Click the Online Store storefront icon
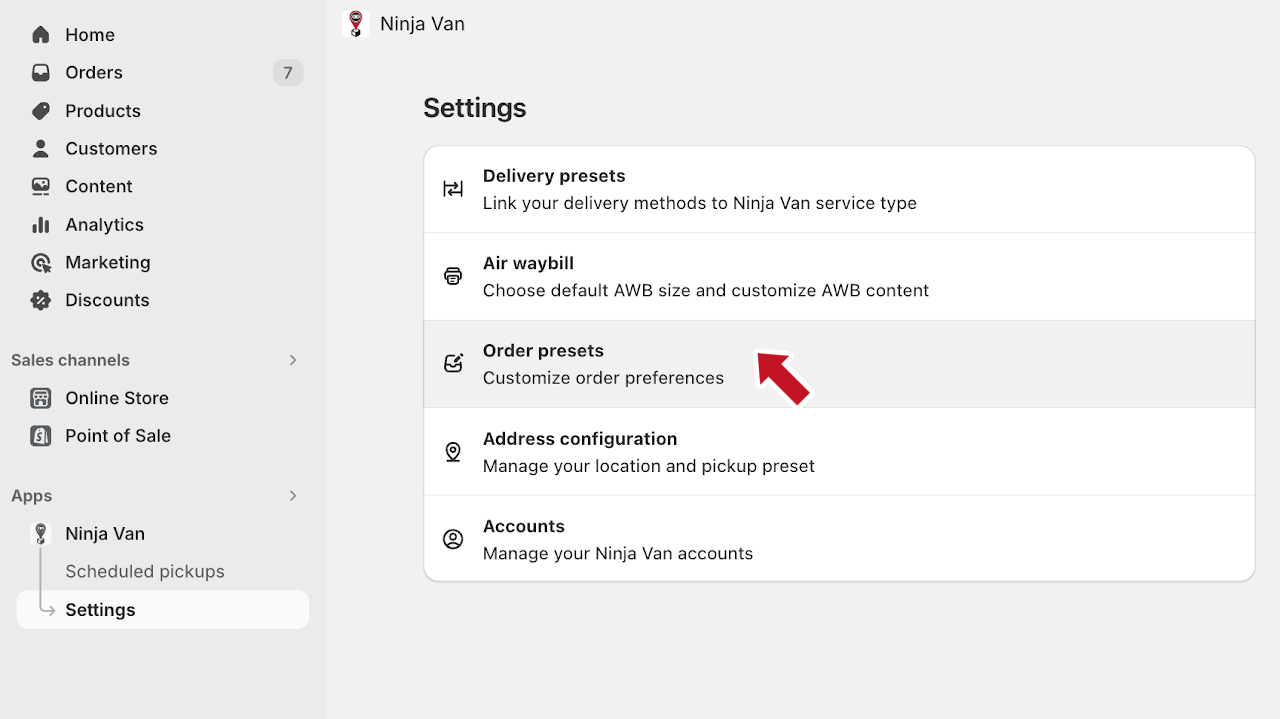 point(41,398)
